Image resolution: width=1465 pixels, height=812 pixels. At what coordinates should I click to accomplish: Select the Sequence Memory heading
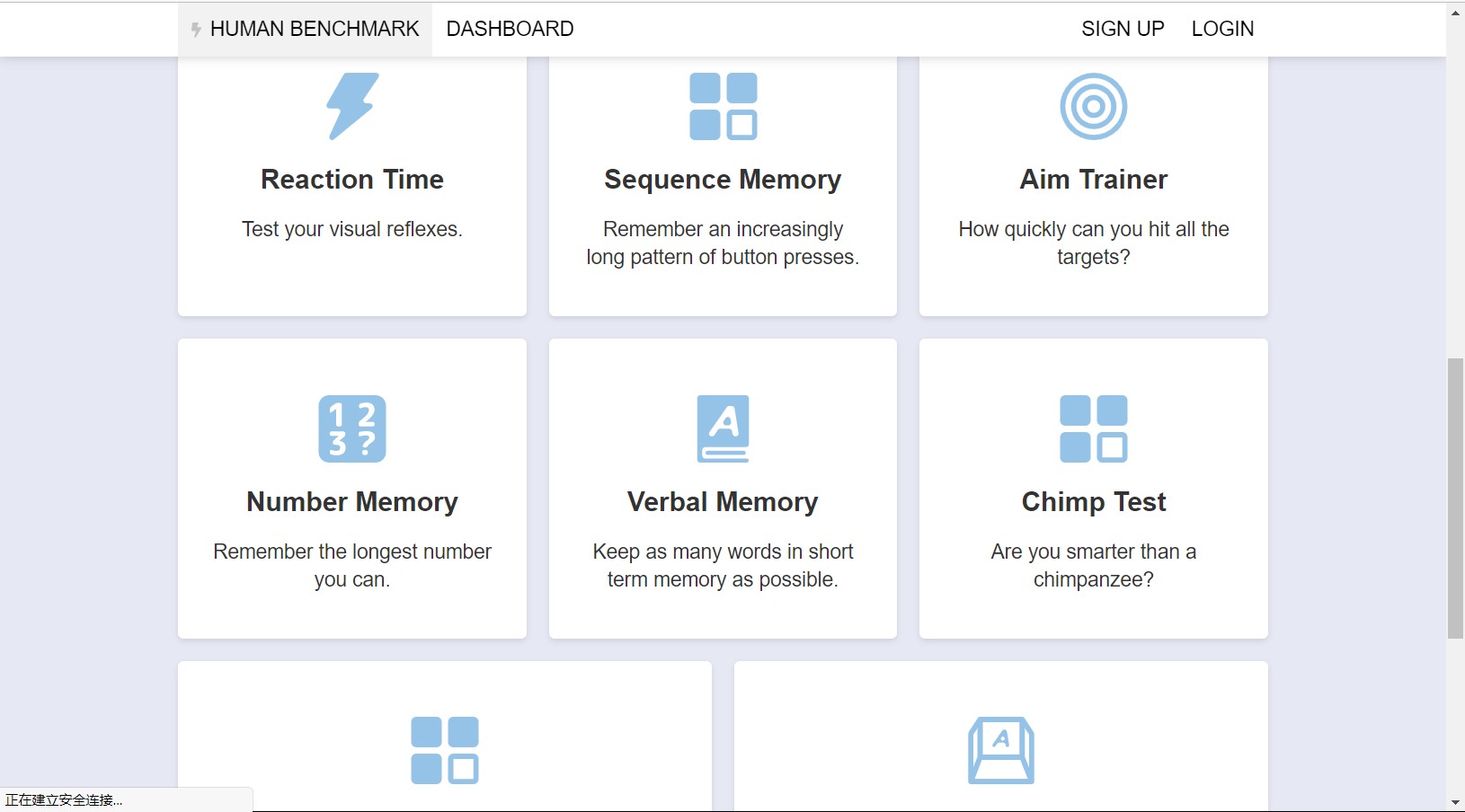pos(724,180)
